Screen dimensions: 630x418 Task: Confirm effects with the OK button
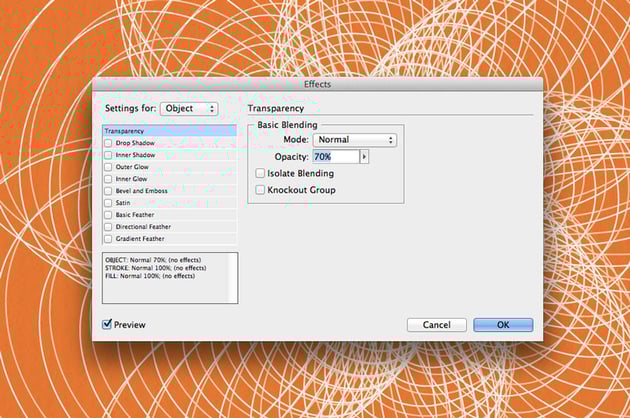[x=503, y=325]
